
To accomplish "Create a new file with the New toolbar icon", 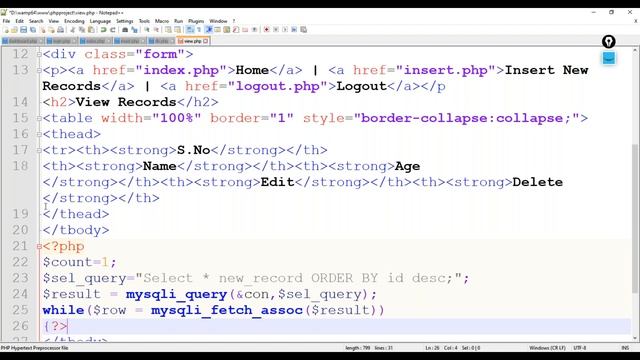I will pyautogui.click(x=6, y=30).
